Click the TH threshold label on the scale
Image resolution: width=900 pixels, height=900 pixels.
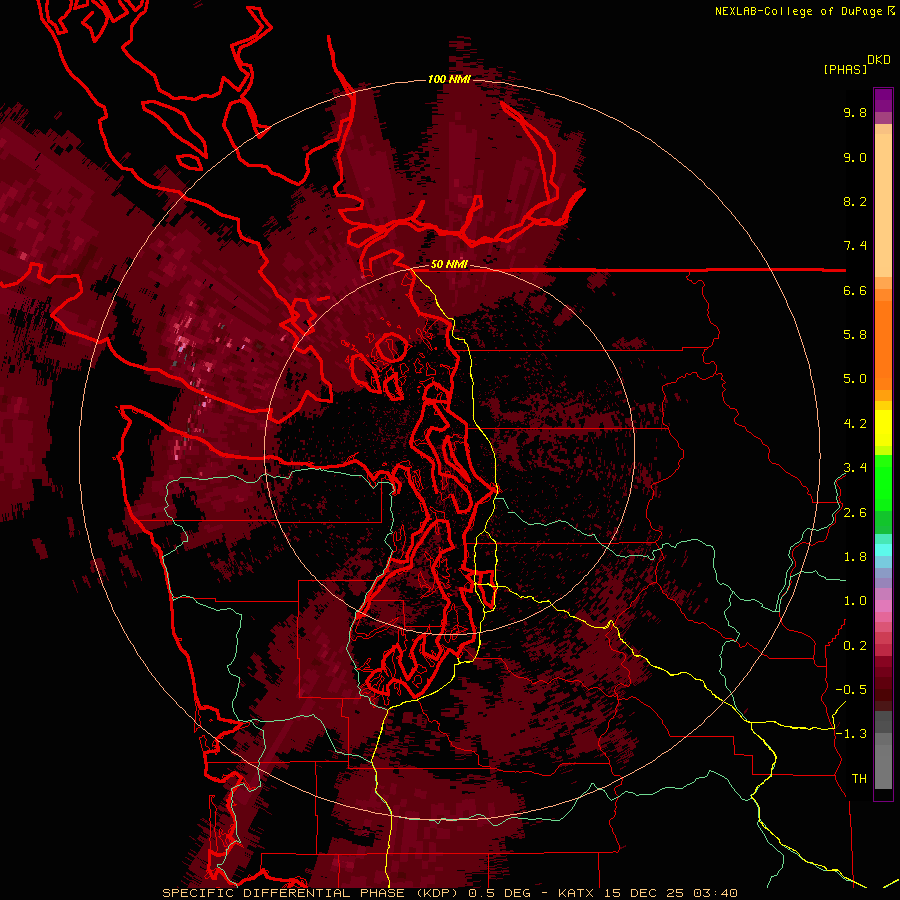tap(859, 779)
